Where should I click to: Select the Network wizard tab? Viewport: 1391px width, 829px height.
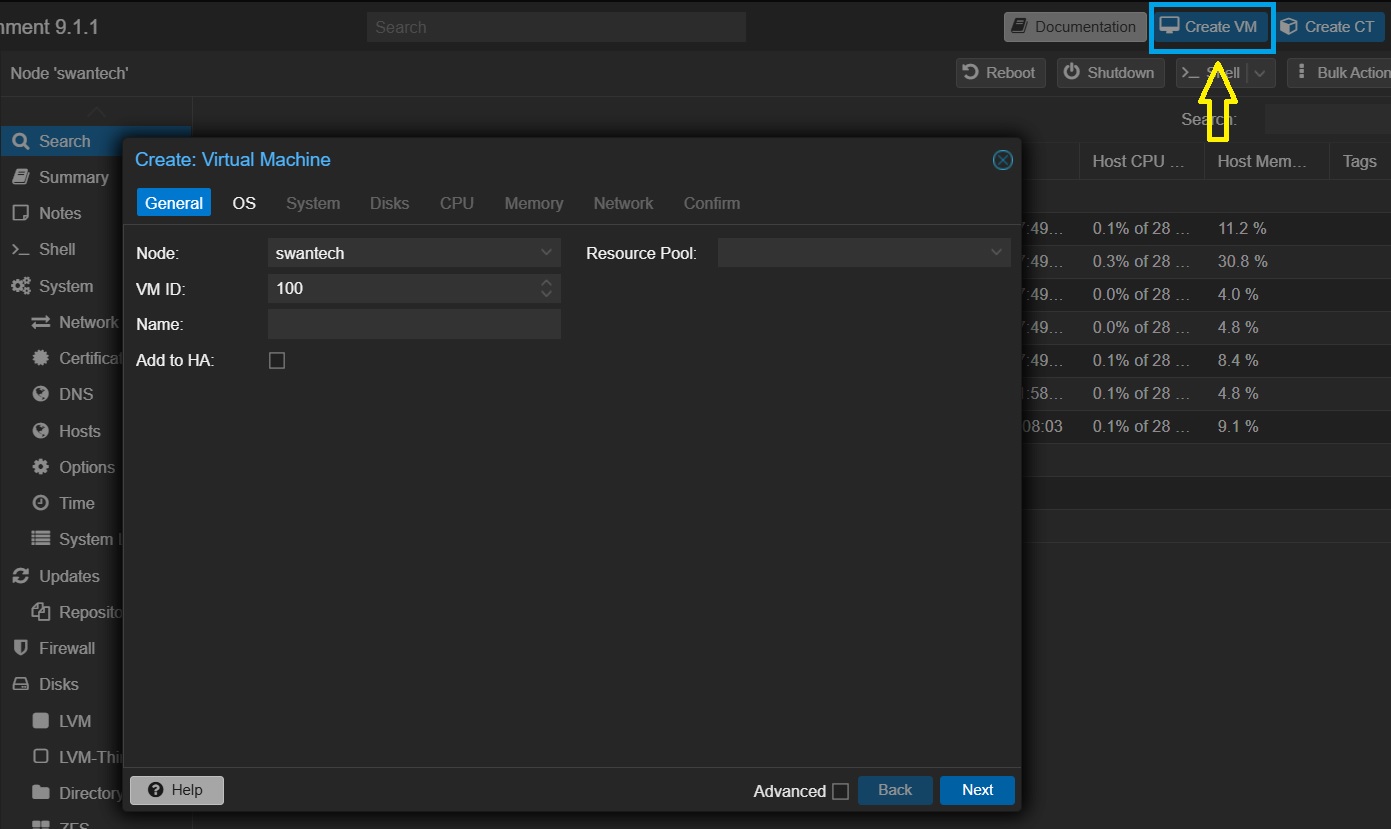(x=623, y=203)
